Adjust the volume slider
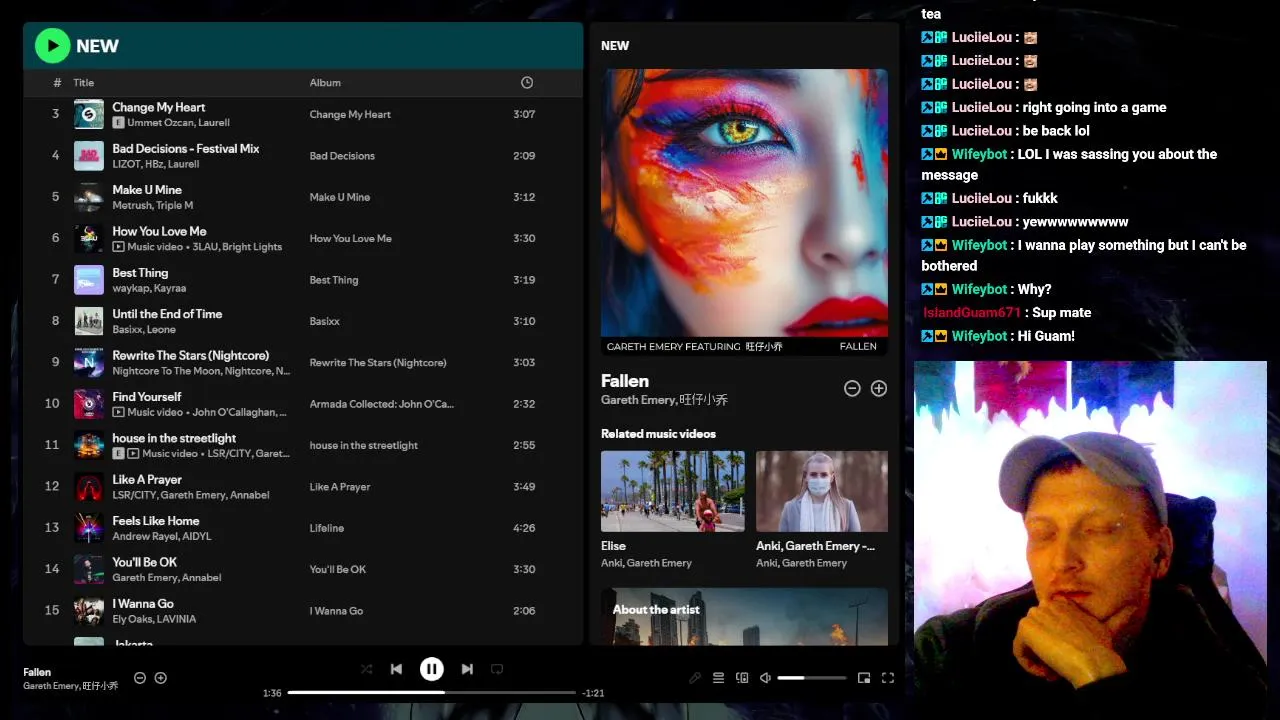 point(811,678)
